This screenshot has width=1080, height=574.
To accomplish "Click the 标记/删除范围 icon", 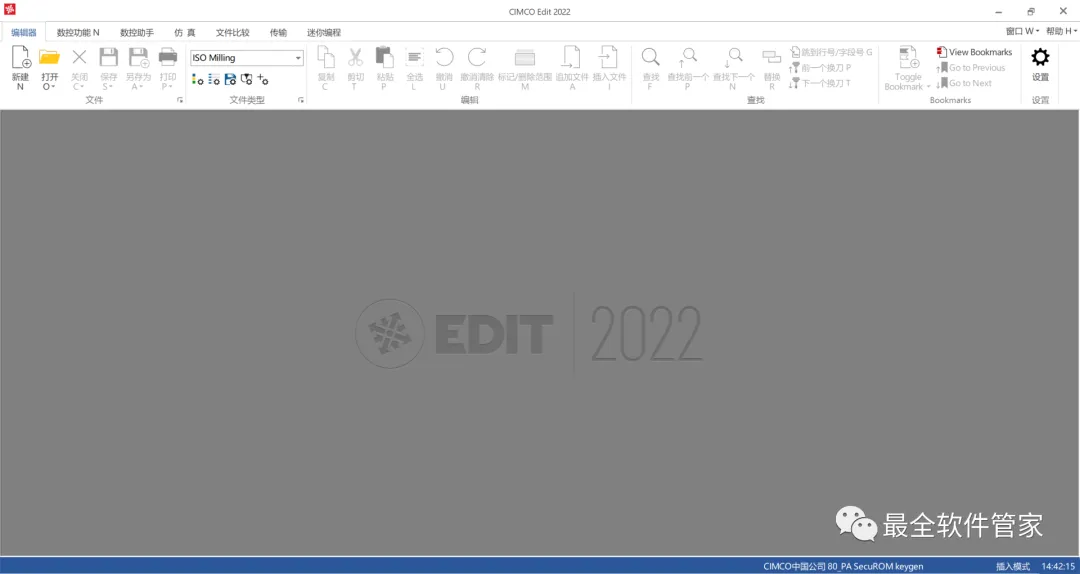I will coord(525,58).
